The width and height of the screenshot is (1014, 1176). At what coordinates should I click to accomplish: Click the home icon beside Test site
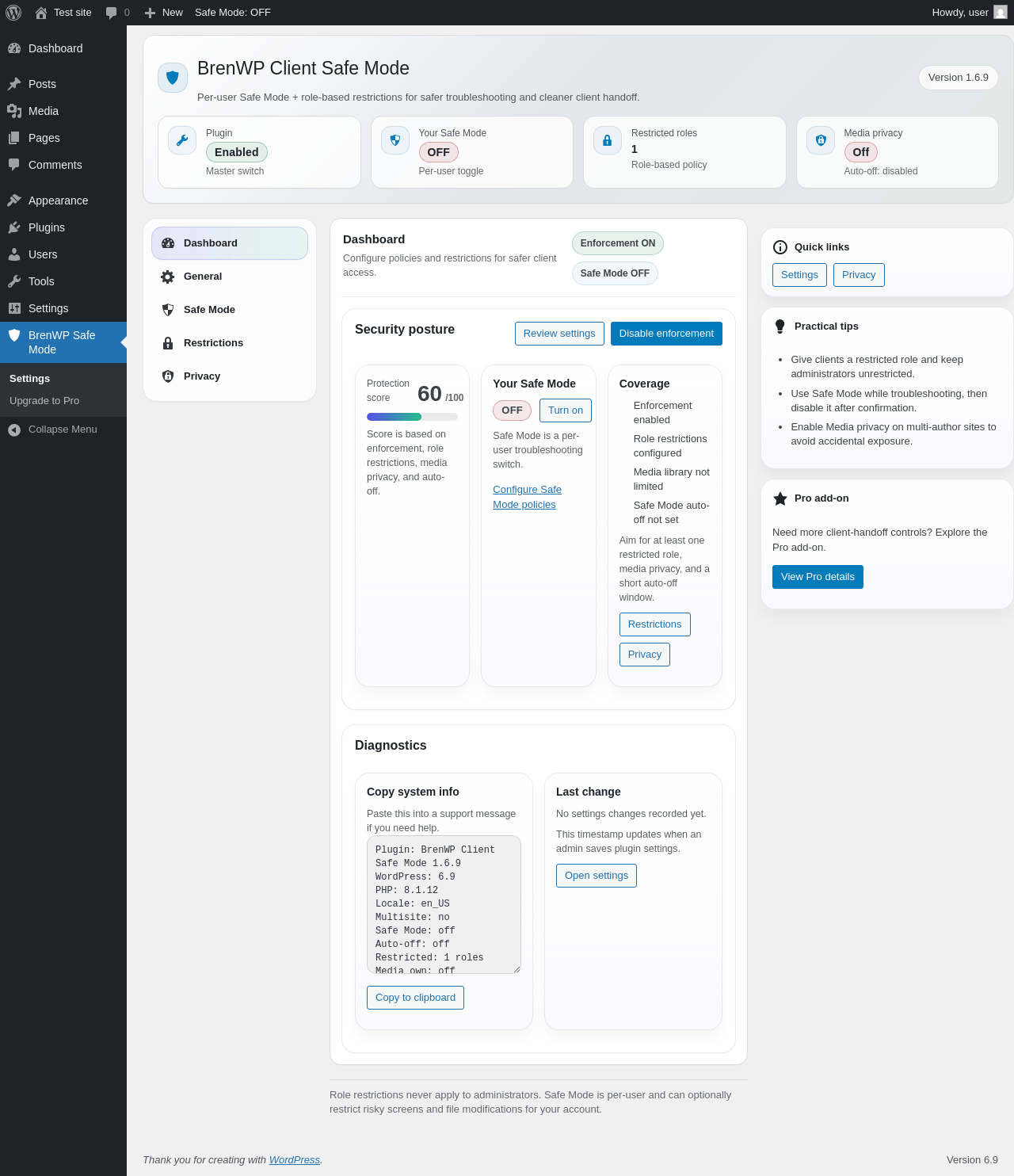[41, 13]
